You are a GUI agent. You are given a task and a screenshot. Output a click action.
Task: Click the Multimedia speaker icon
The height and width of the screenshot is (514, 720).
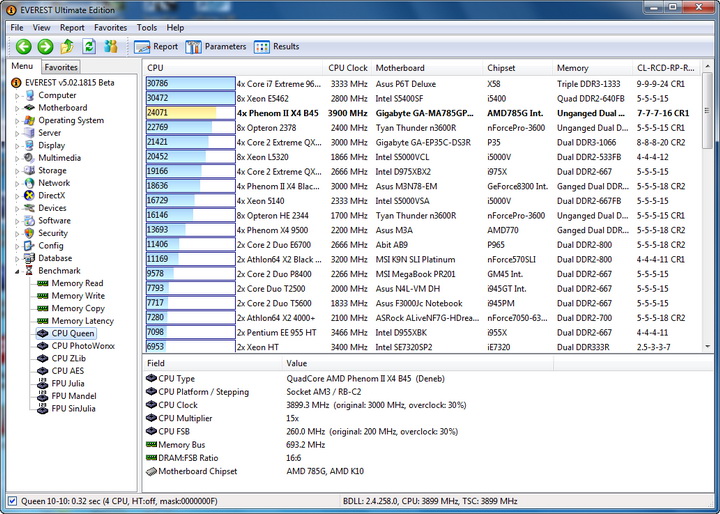click(x=29, y=158)
